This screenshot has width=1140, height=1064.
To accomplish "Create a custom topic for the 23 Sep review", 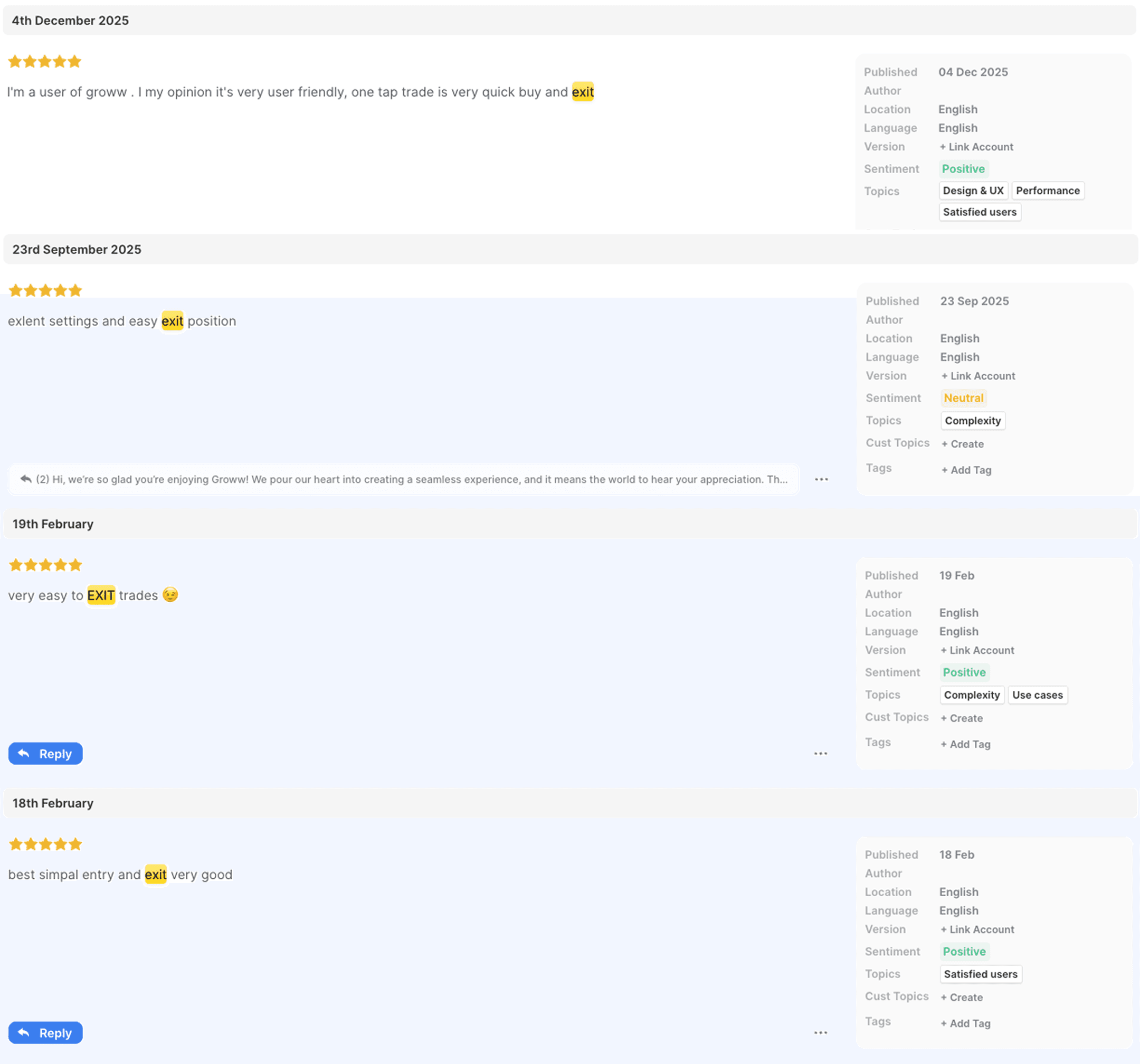I will [x=962, y=443].
